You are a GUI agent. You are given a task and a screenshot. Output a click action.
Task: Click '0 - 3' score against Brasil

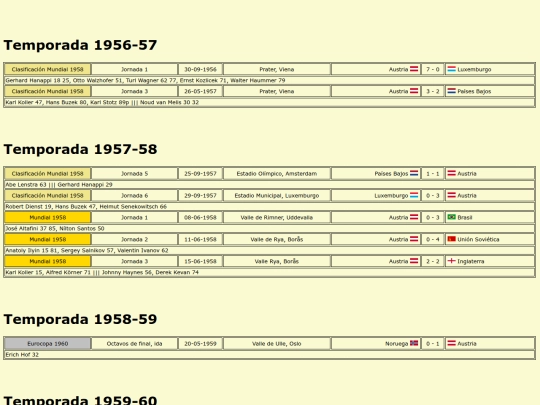[433, 217]
